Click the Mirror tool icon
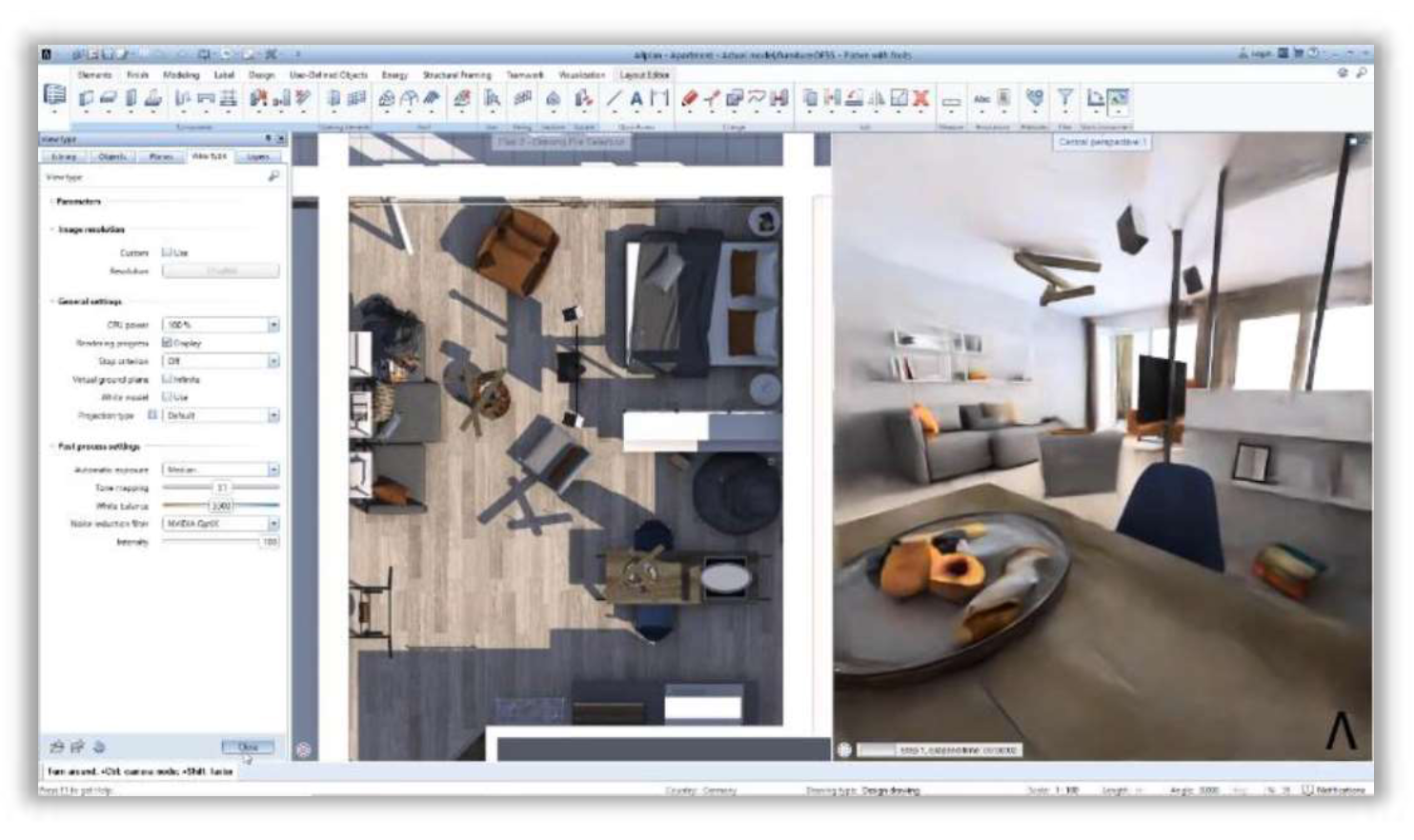The height and width of the screenshot is (840, 1414). (x=877, y=98)
